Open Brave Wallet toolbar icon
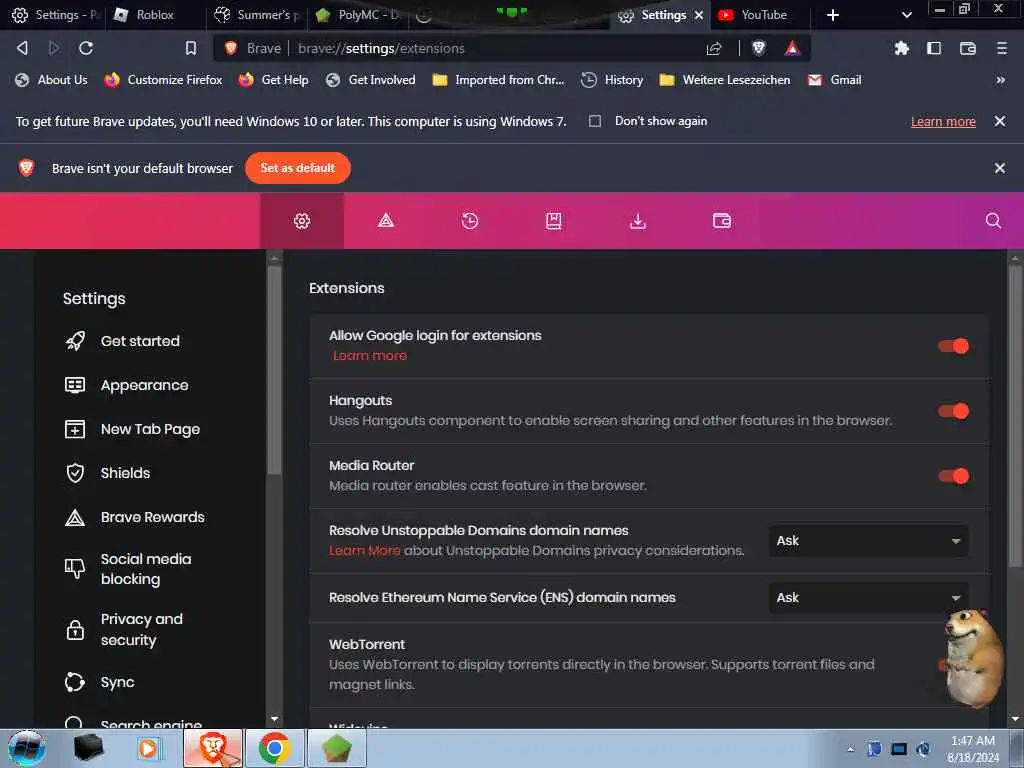The width and height of the screenshot is (1024, 768). click(x=967, y=48)
